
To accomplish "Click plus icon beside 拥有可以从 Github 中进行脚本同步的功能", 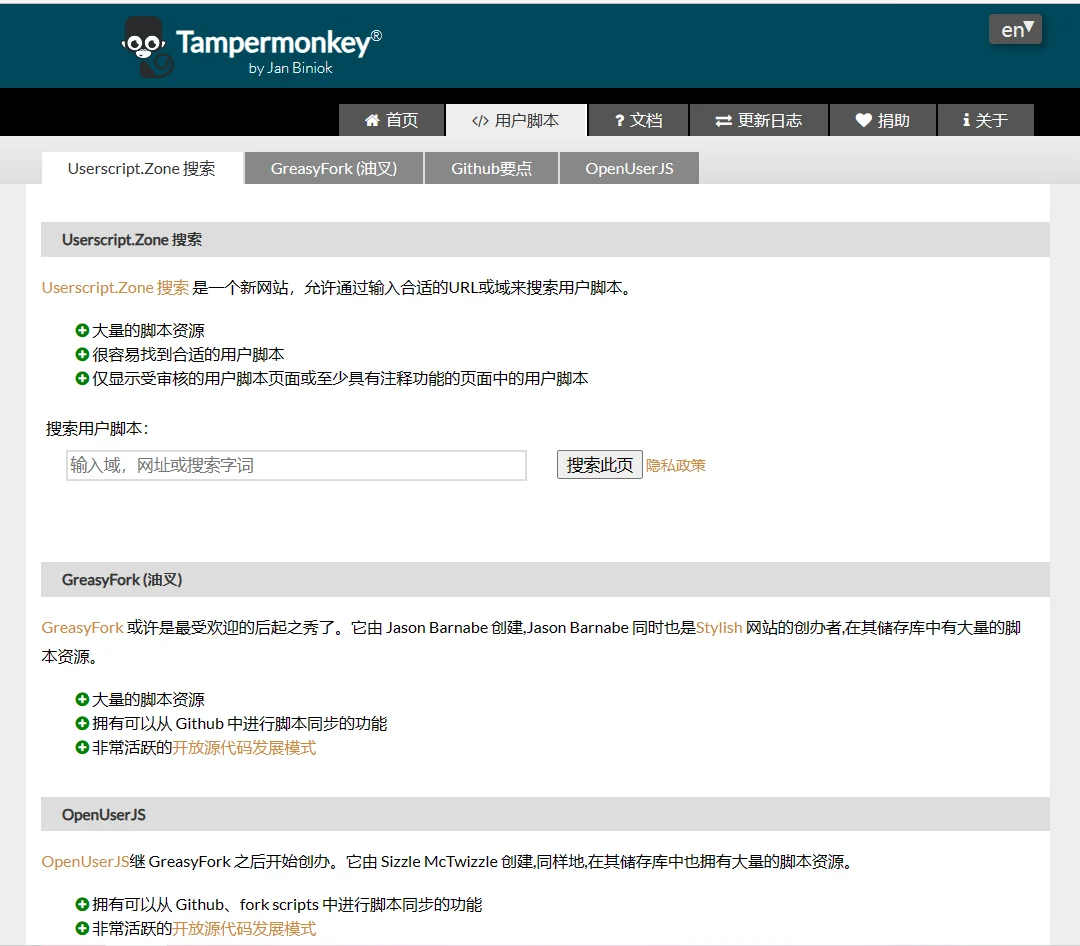I will coord(82,723).
